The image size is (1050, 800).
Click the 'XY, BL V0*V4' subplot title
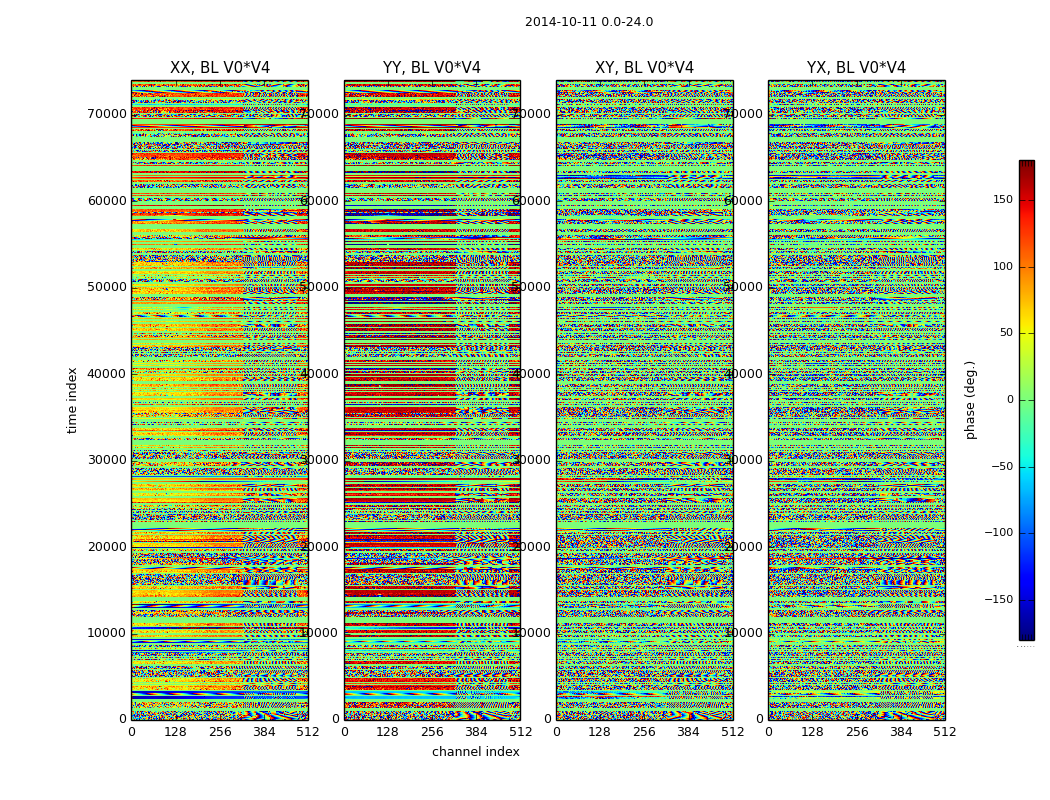644,68
